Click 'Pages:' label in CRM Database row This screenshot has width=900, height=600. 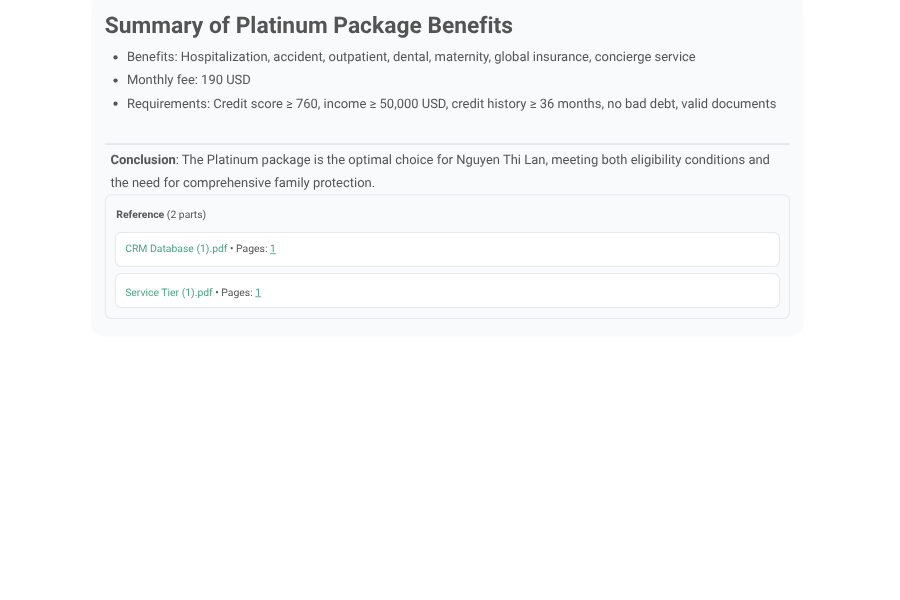(251, 249)
